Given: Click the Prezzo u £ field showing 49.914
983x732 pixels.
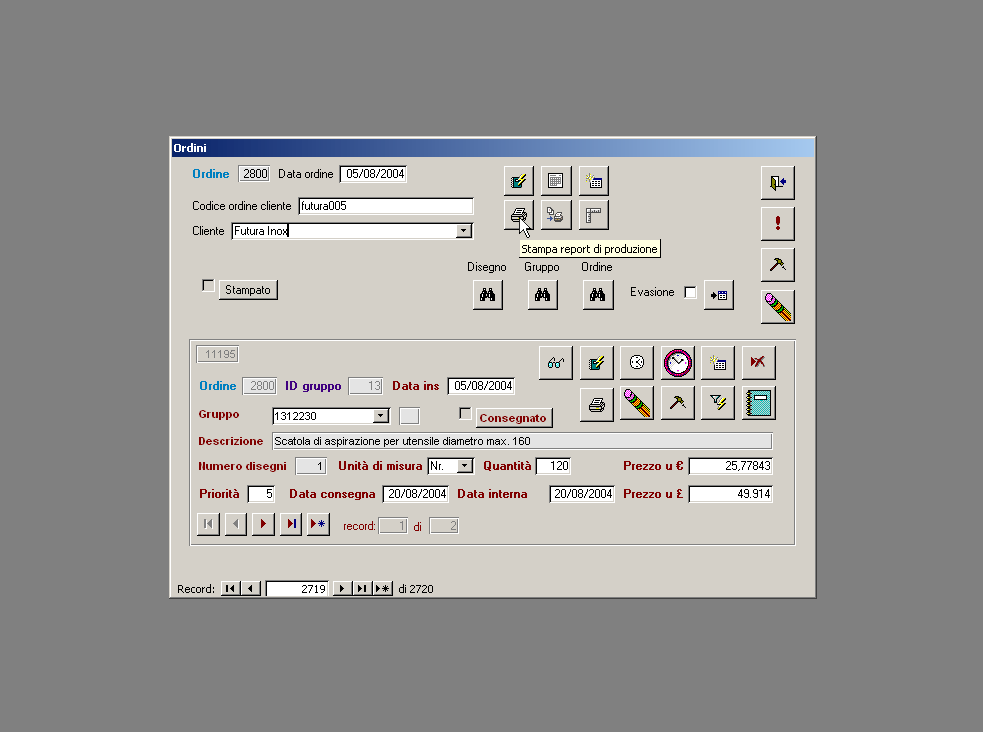Looking at the screenshot, I should click(x=731, y=494).
